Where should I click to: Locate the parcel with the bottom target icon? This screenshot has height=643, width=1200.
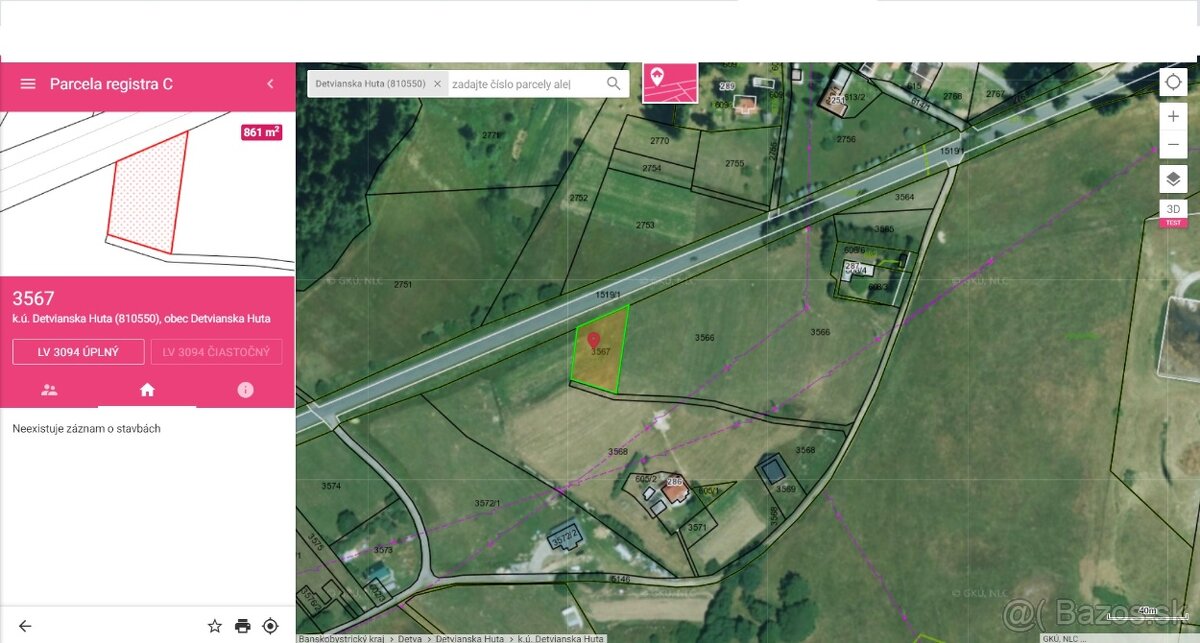270,626
